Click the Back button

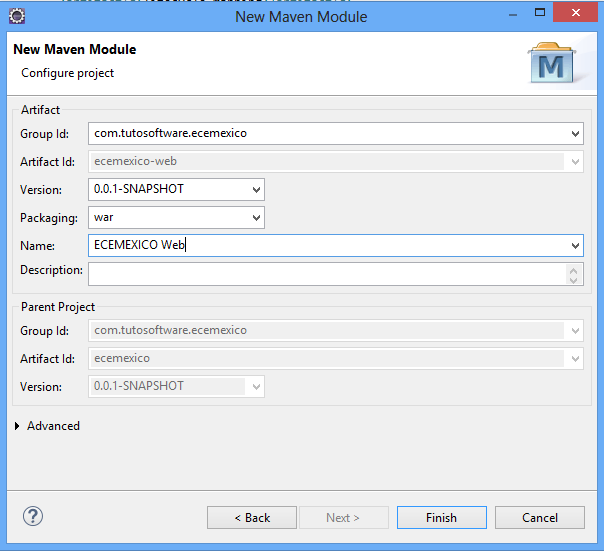(252, 517)
